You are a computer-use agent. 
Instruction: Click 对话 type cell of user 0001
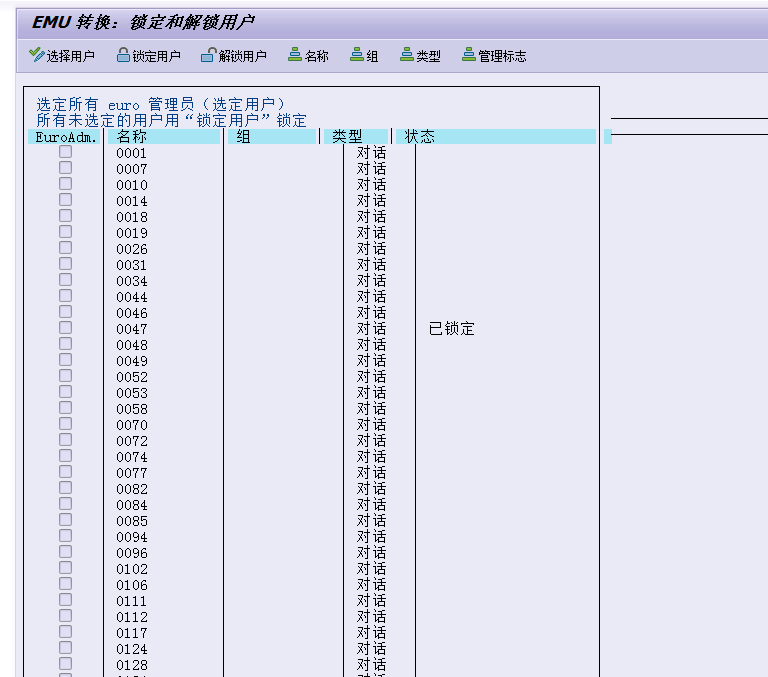(371, 153)
